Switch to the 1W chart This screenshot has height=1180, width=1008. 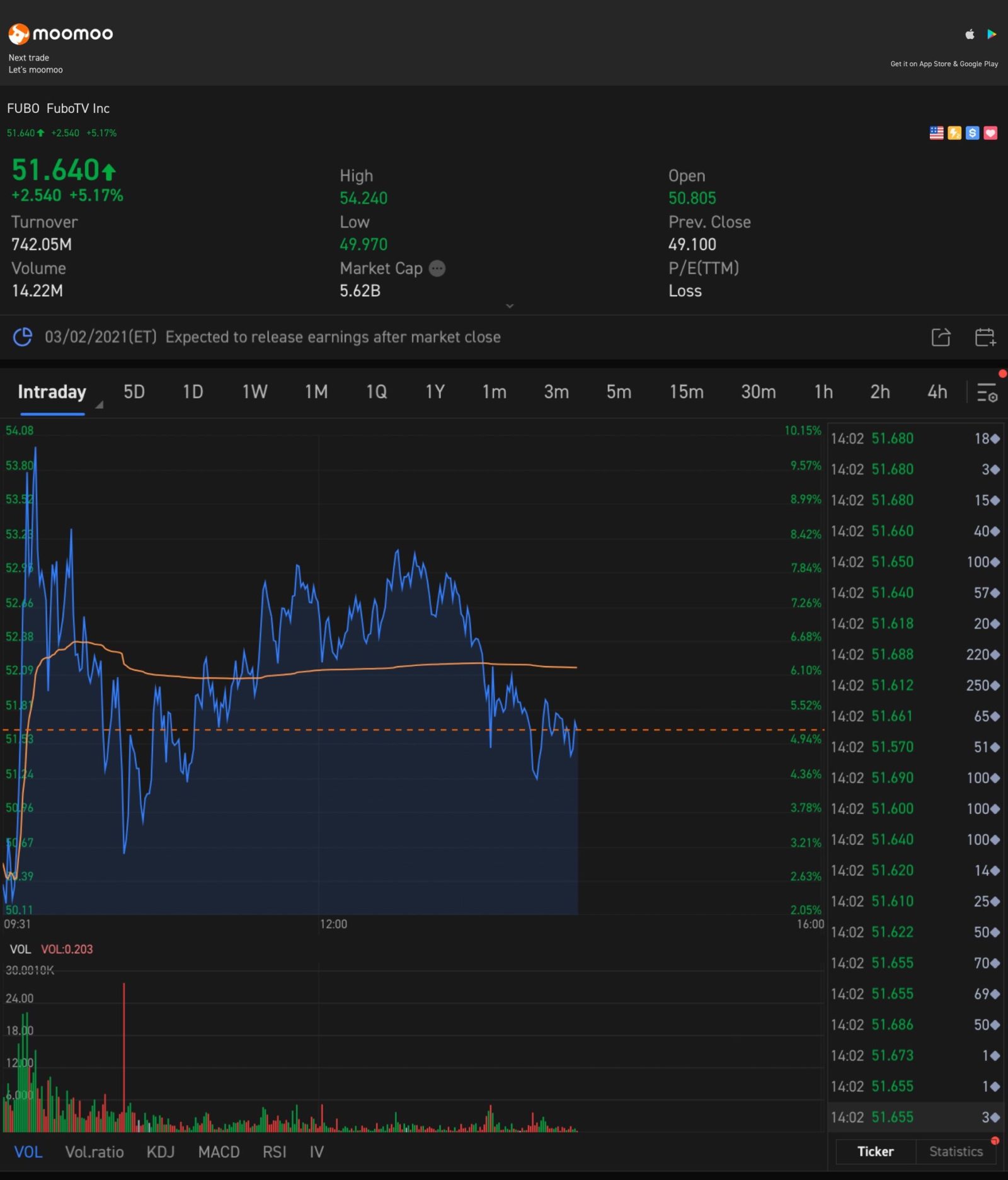pos(255,392)
